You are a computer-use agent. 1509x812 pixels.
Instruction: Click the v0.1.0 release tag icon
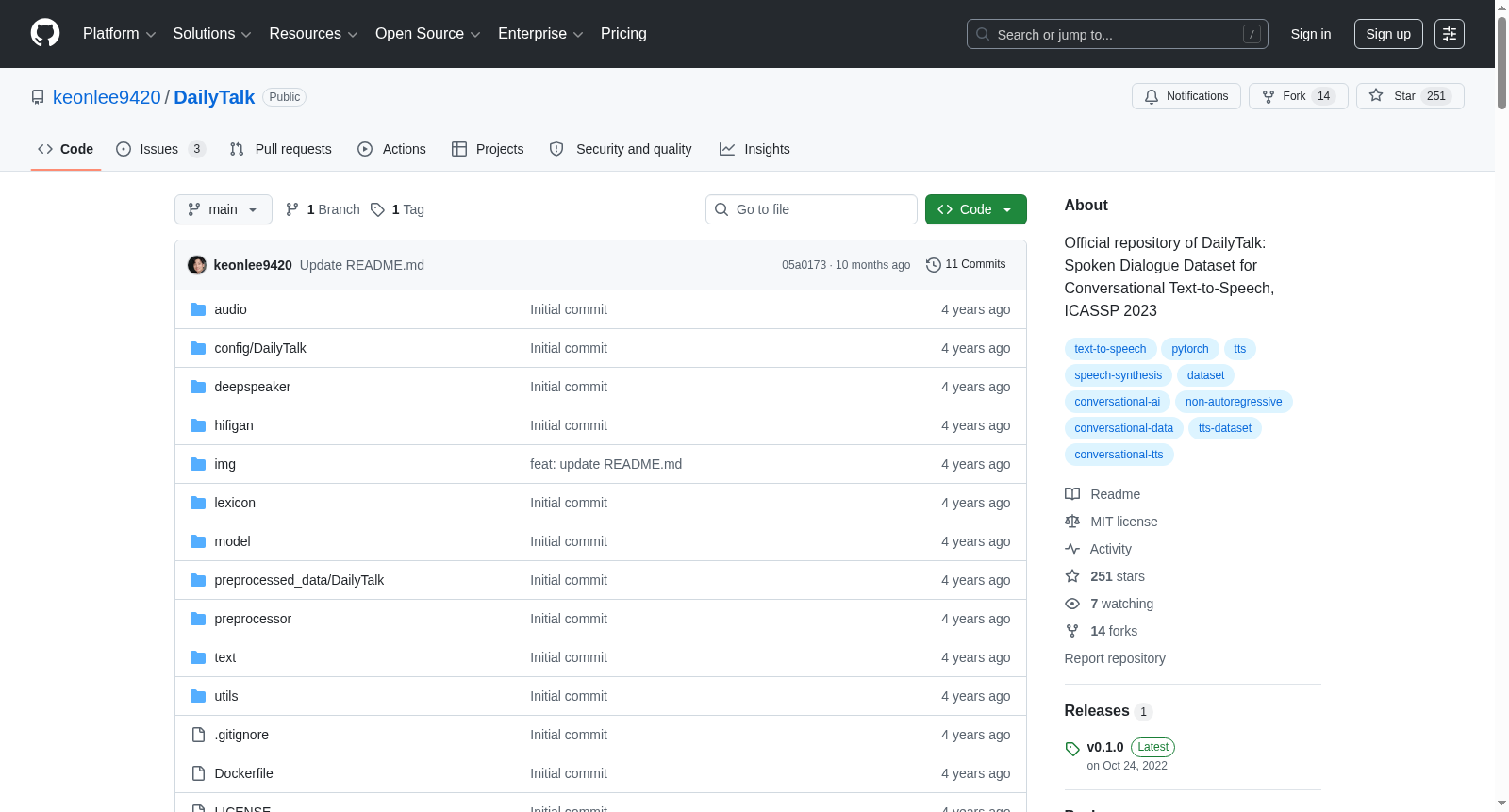[x=1072, y=749]
